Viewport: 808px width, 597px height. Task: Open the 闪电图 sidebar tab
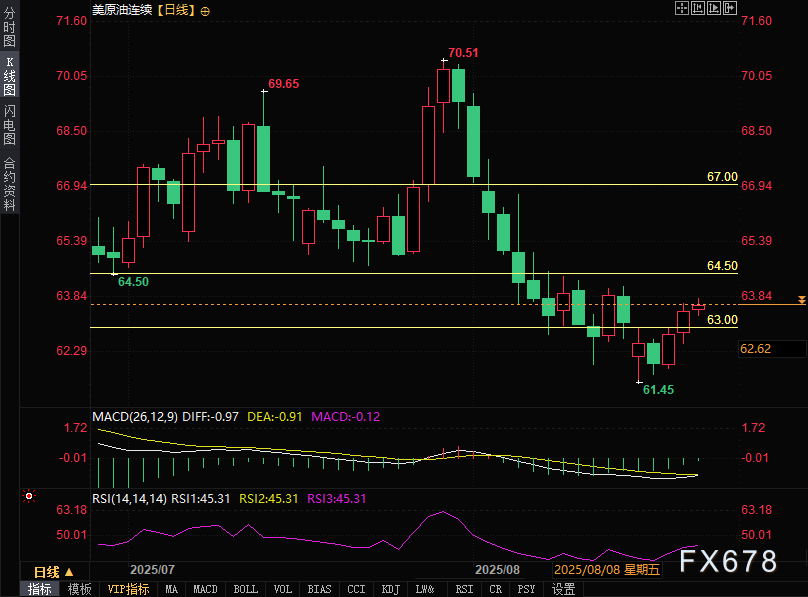(x=9, y=124)
